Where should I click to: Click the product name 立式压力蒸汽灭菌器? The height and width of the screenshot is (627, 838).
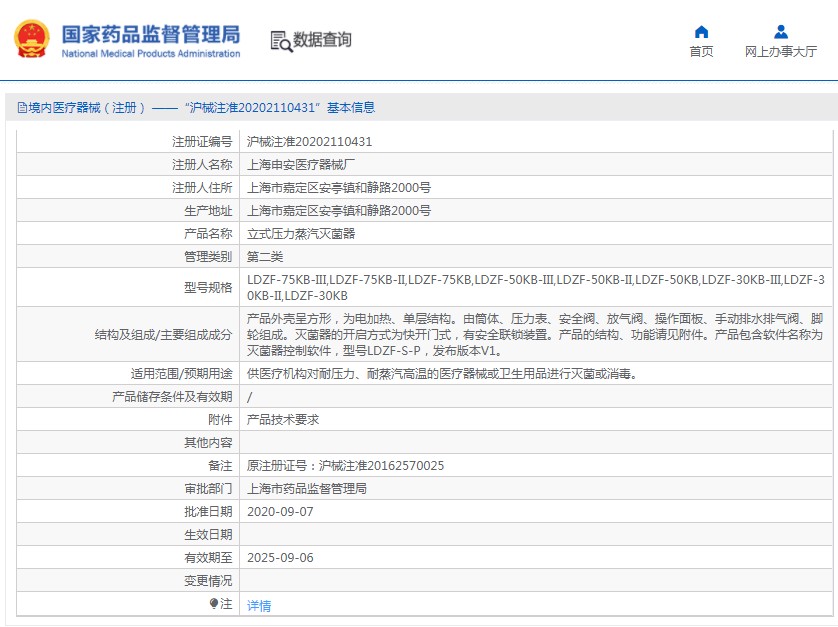click(x=301, y=234)
